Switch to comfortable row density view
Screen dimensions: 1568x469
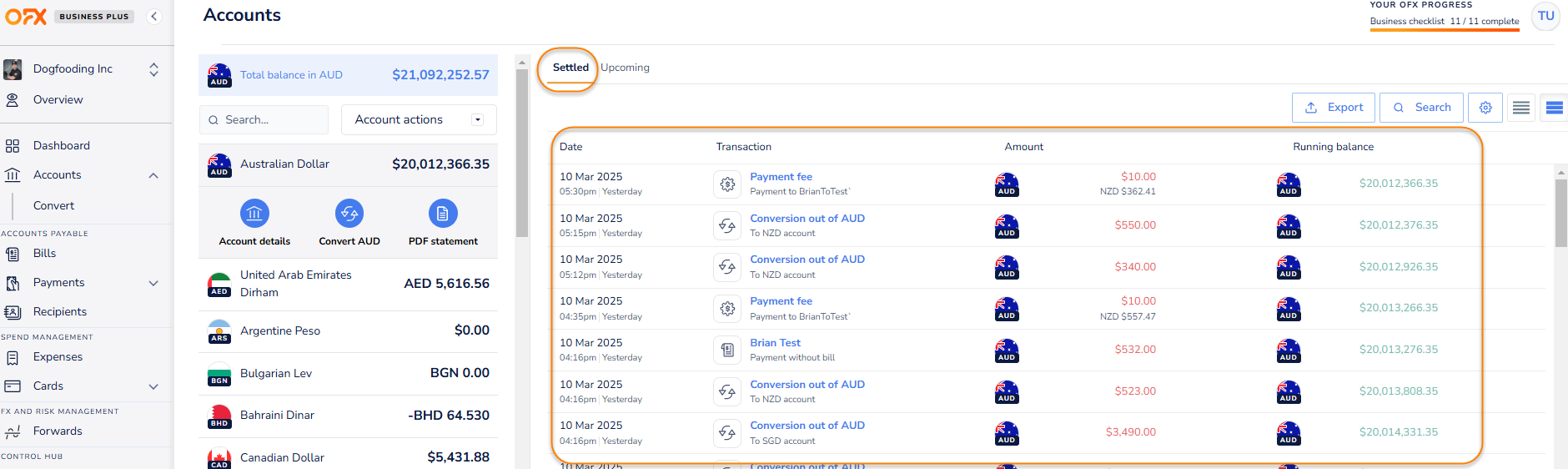(1554, 108)
